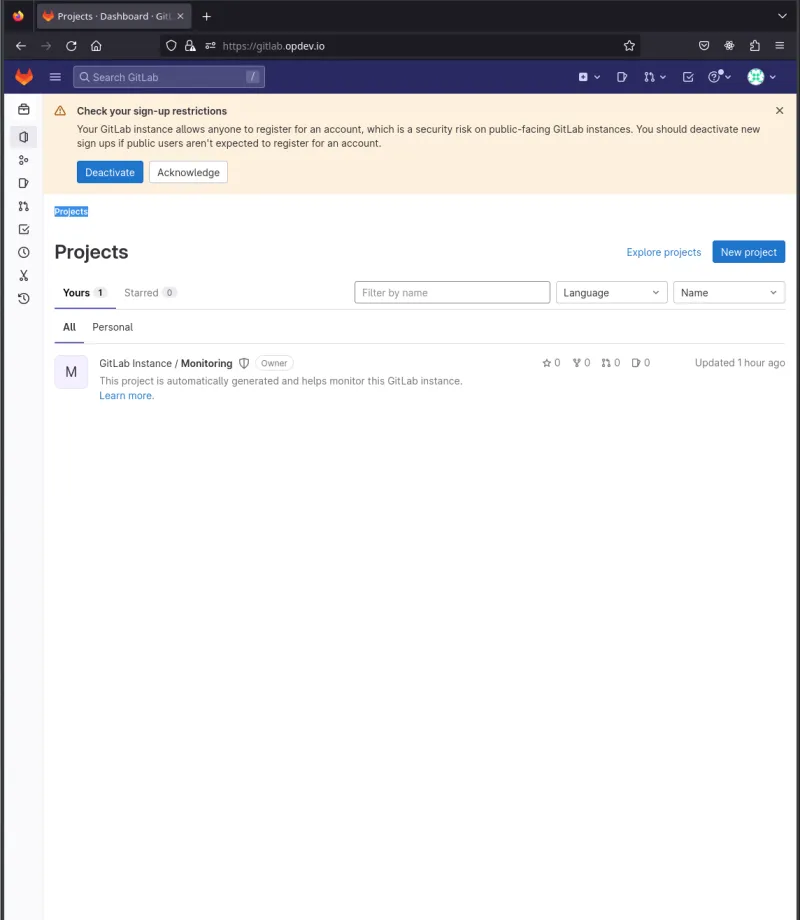Open the Merge requests sidebar icon
Viewport: 800px width, 920px height.
(x=23, y=206)
